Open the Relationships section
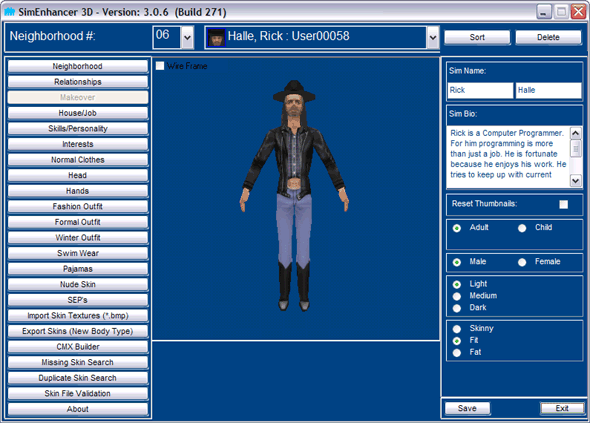 (78, 82)
